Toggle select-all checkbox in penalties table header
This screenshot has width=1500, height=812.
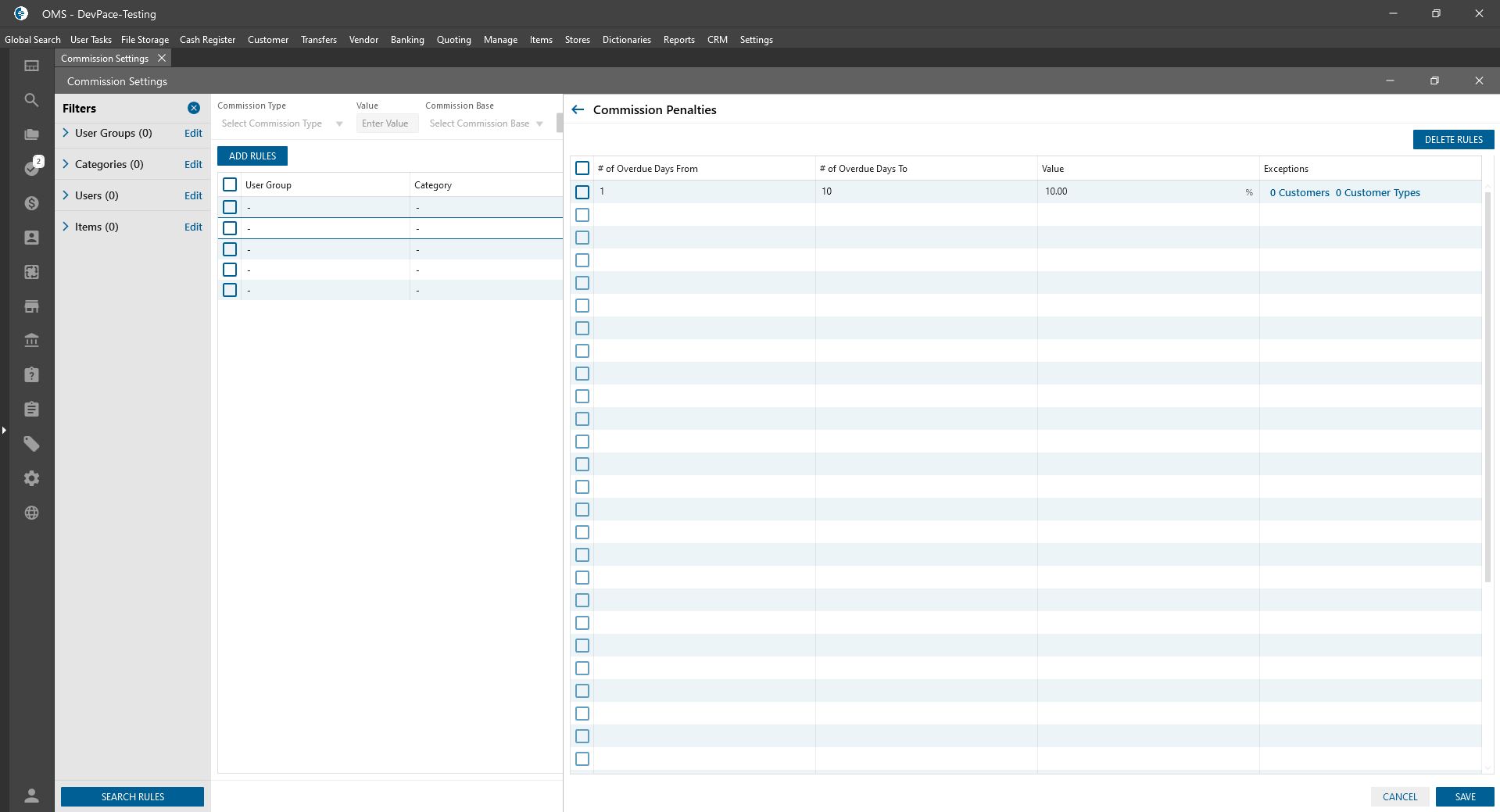click(x=582, y=168)
